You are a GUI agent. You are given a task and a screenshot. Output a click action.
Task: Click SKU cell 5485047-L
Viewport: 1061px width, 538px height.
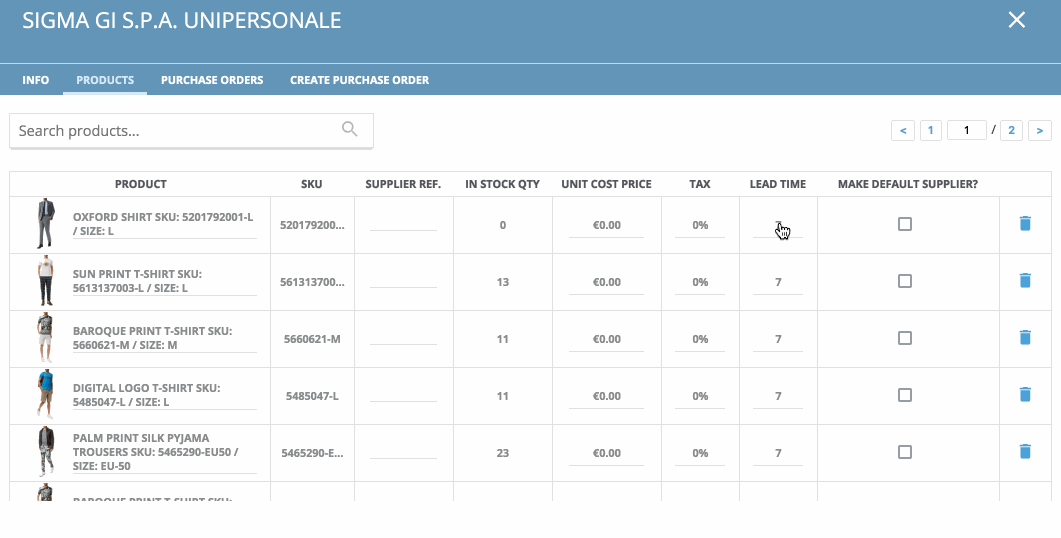point(311,396)
